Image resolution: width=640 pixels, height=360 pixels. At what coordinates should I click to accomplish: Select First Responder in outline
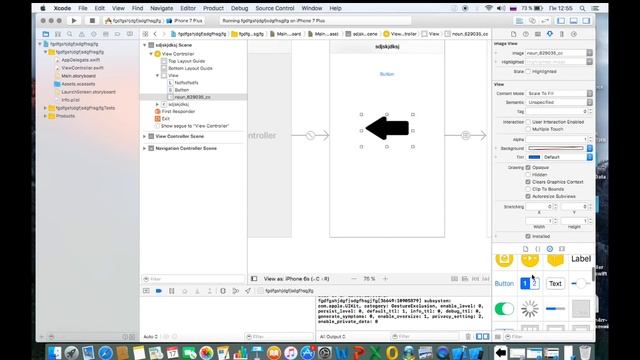point(178,111)
